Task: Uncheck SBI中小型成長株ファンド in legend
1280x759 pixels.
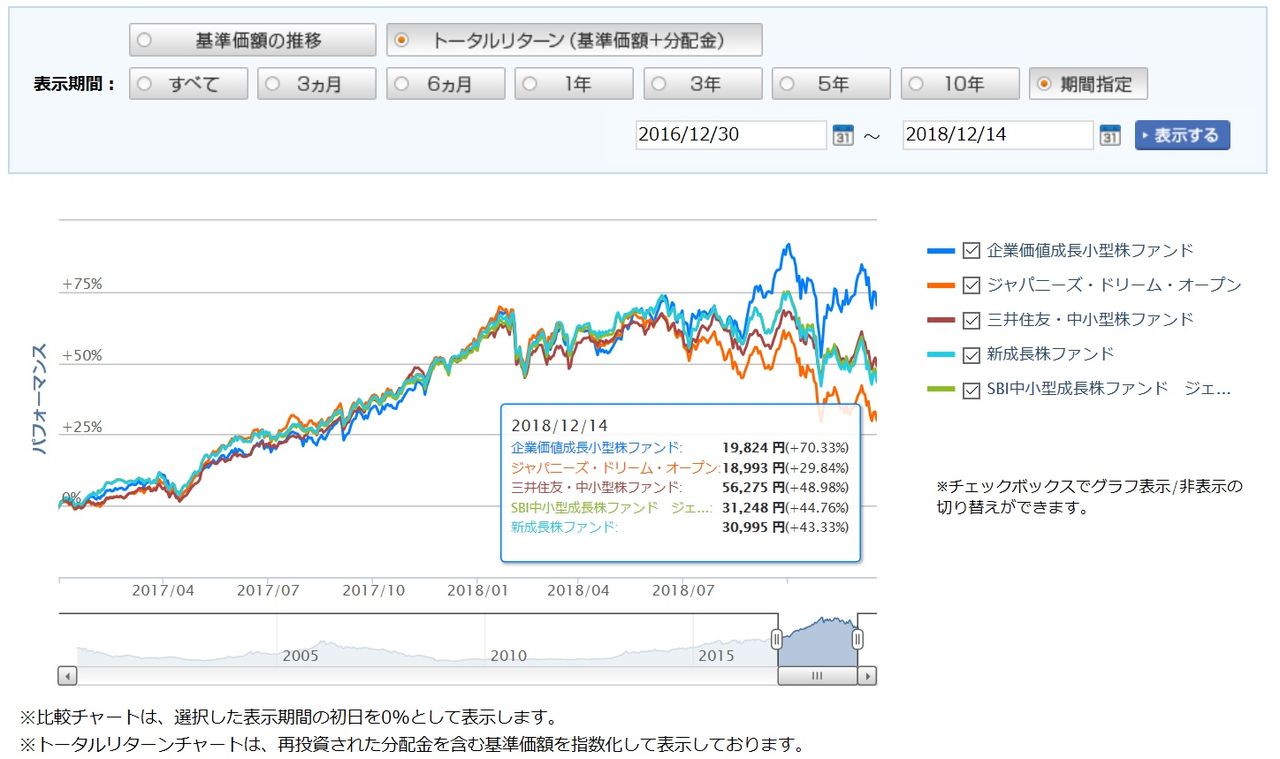Action: (x=971, y=390)
